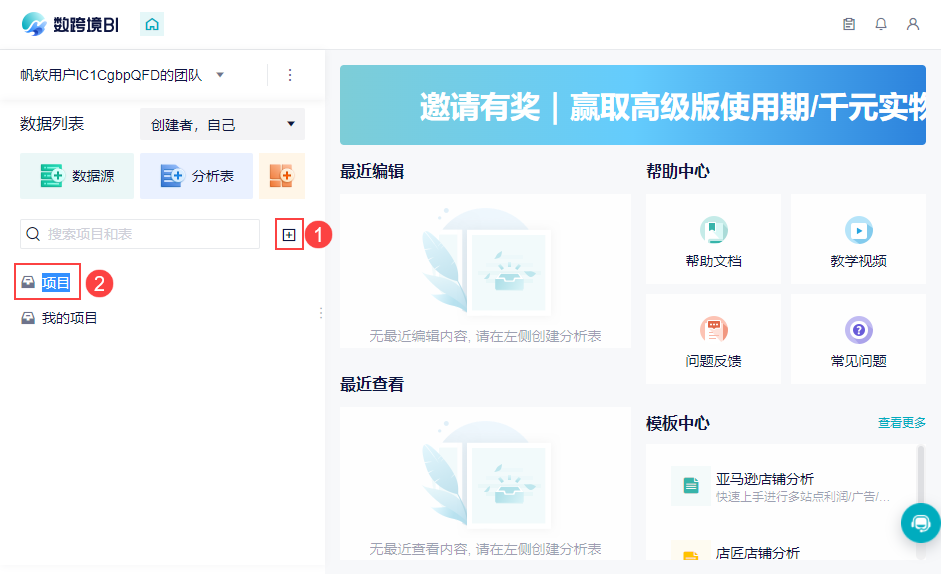Click the template list scrollbar
The height and width of the screenshot is (574, 941).
click(x=921, y=502)
